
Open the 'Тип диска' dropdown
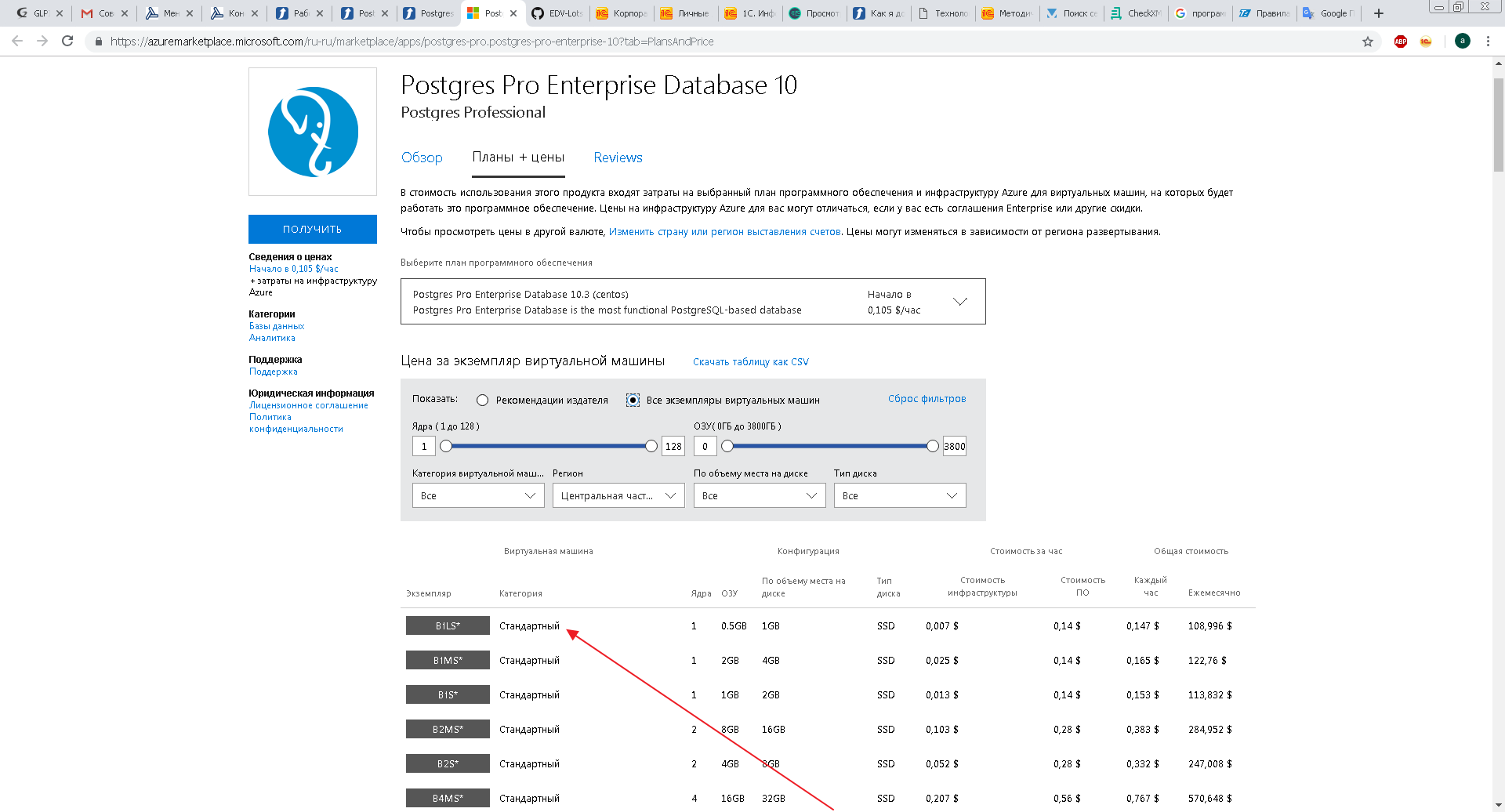pos(900,495)
